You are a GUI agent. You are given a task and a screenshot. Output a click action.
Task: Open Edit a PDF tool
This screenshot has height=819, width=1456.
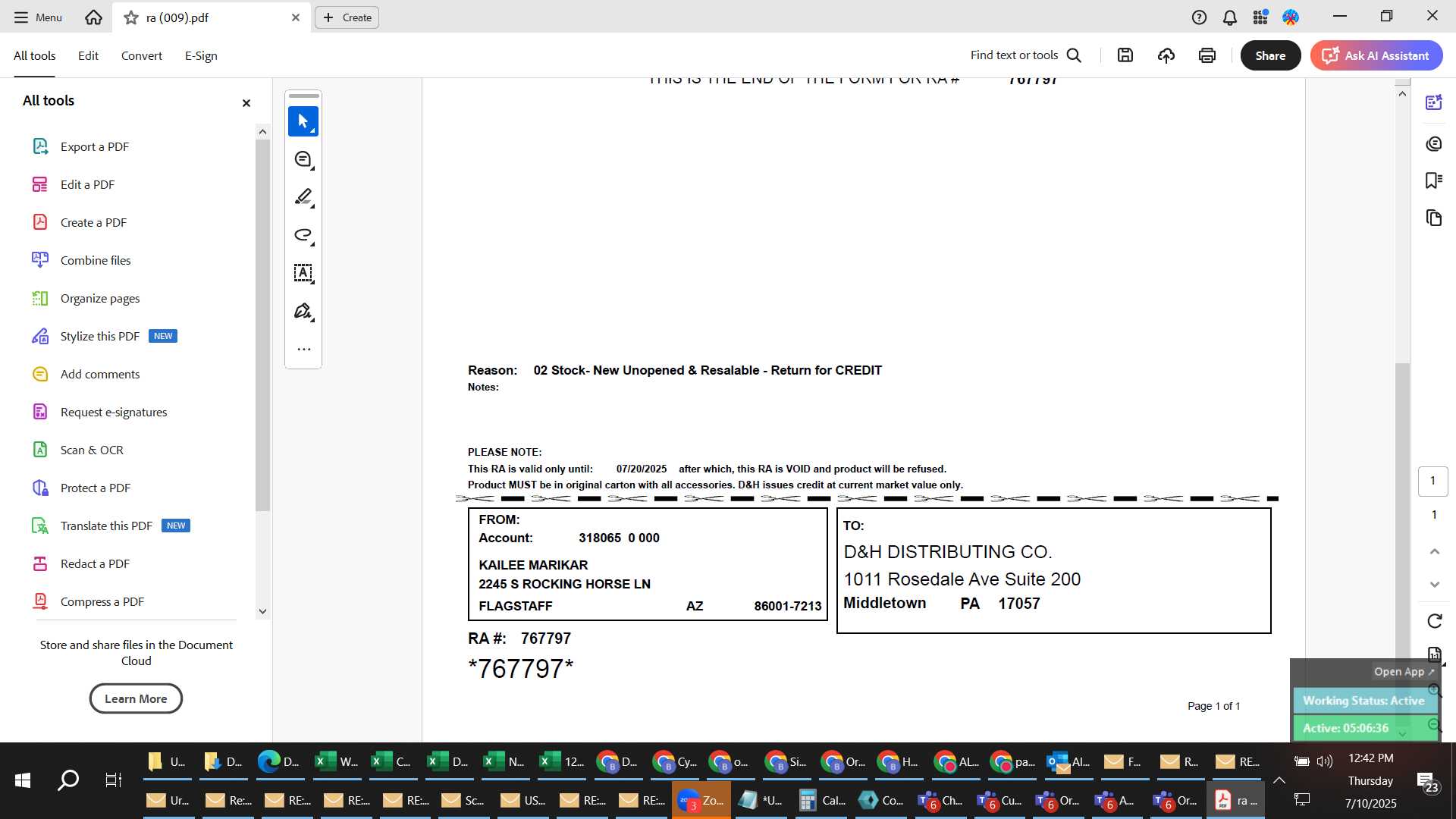[x=87, y=184]
